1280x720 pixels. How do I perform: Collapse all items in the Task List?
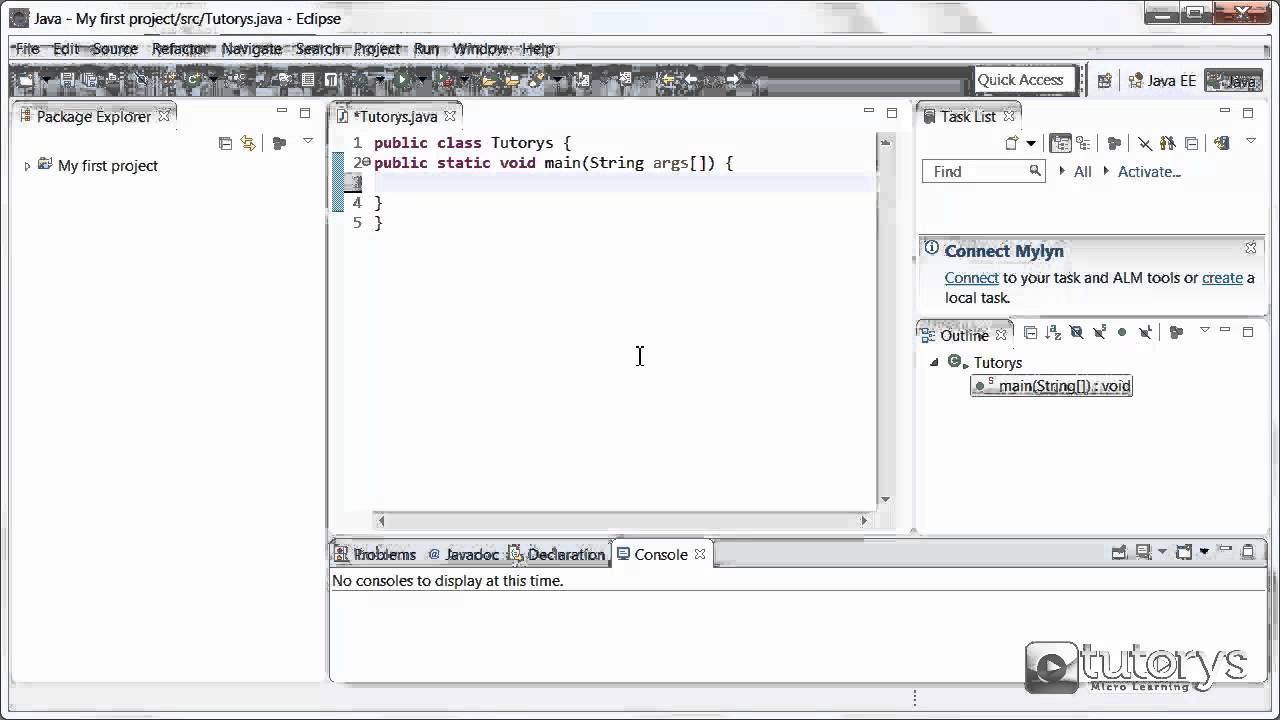[x=1191, y=143]
